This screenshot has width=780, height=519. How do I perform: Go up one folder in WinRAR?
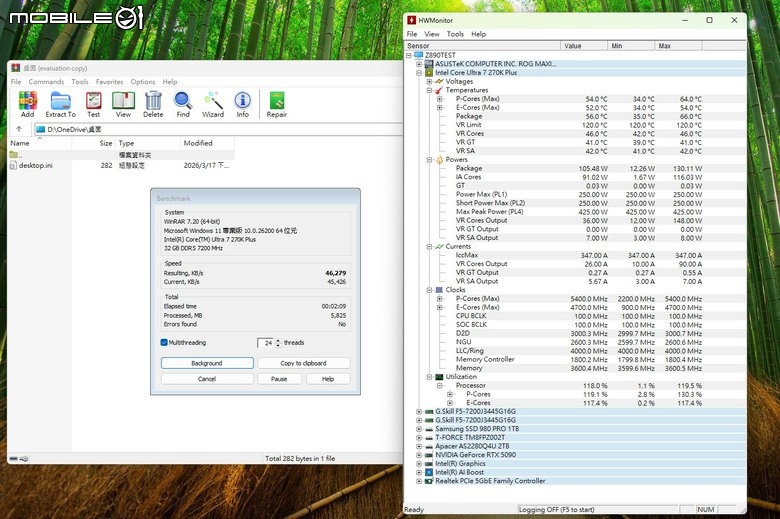(x=19, y=129)
